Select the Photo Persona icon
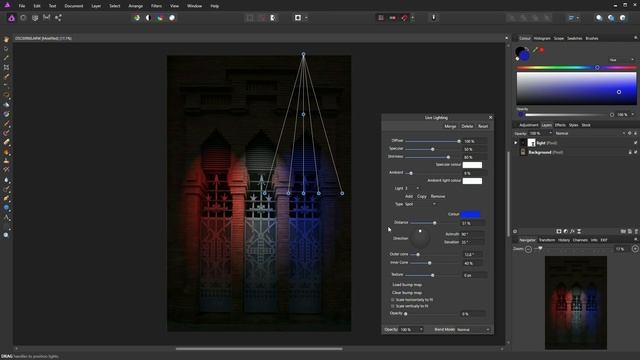 tap(11, 18)
